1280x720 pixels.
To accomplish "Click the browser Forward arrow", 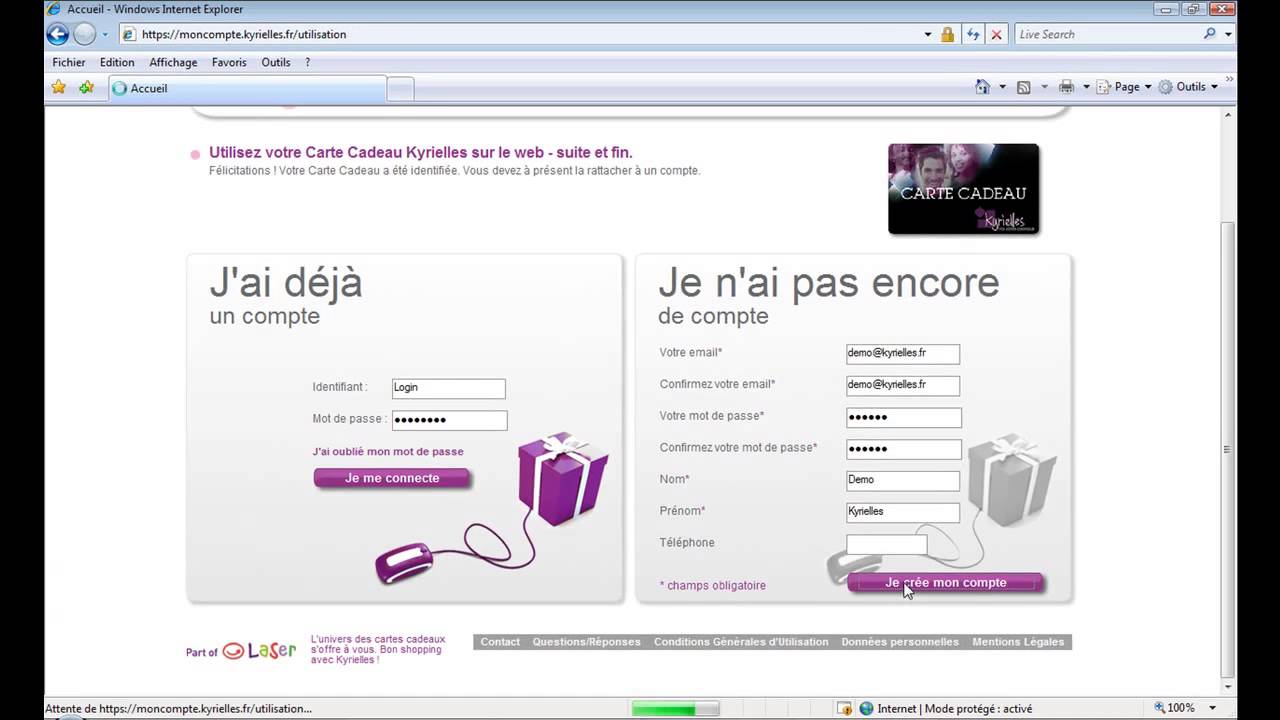I will (85, 34).
